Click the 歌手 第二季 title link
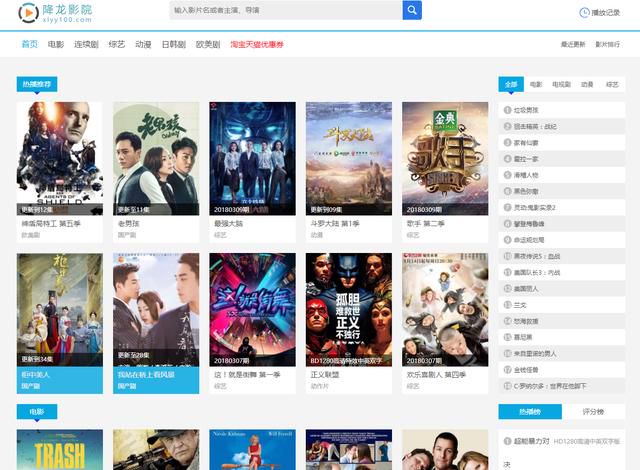 (425, 224)
